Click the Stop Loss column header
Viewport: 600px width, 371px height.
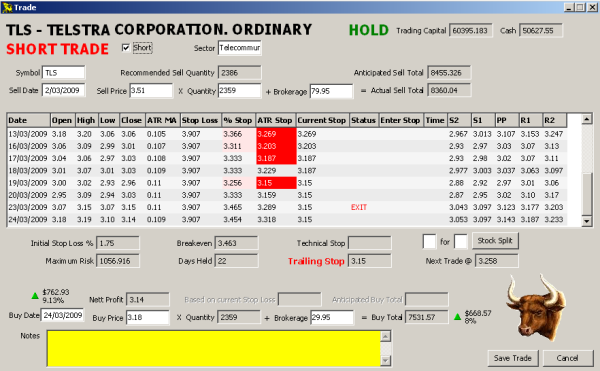[201, 120]
